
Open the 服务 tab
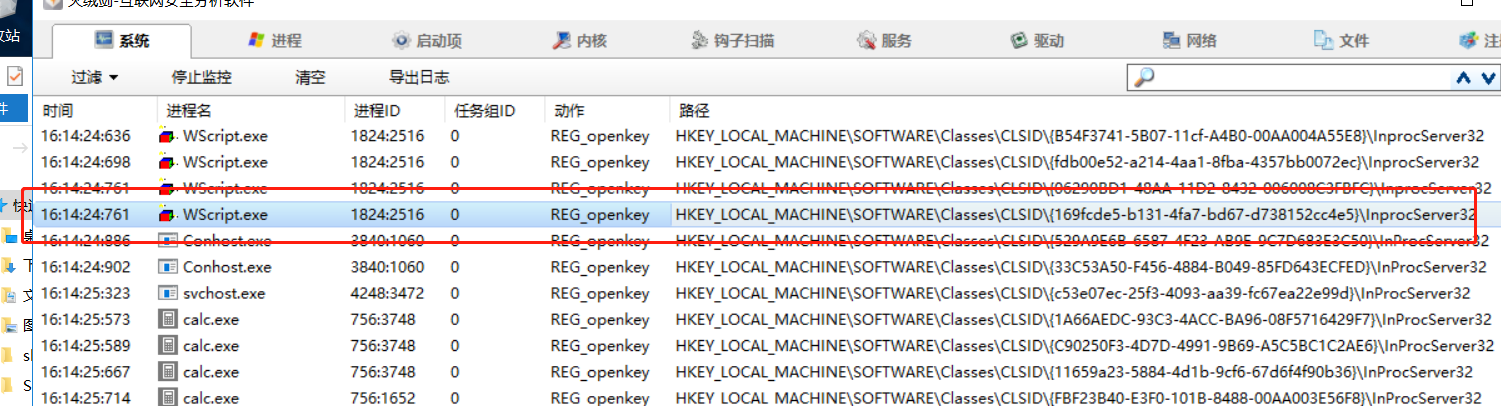coord(885,41)
